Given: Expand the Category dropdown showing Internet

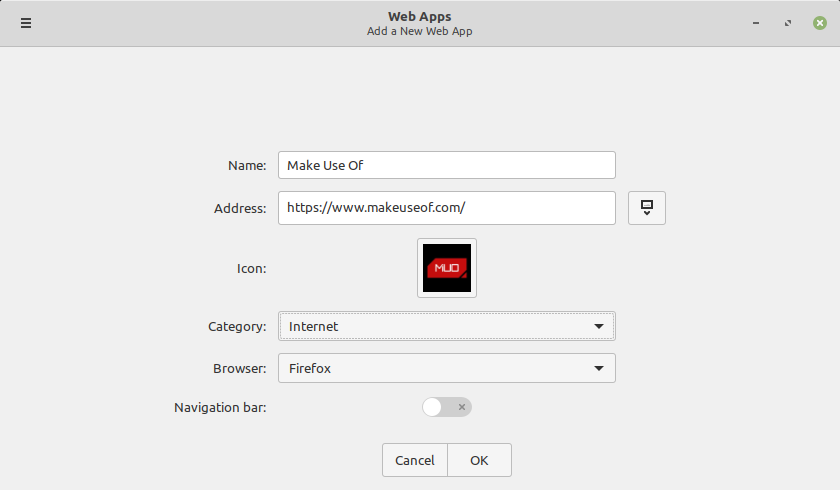Looking at the screenshot, I should pyautogui.click(x=447, y=326).
